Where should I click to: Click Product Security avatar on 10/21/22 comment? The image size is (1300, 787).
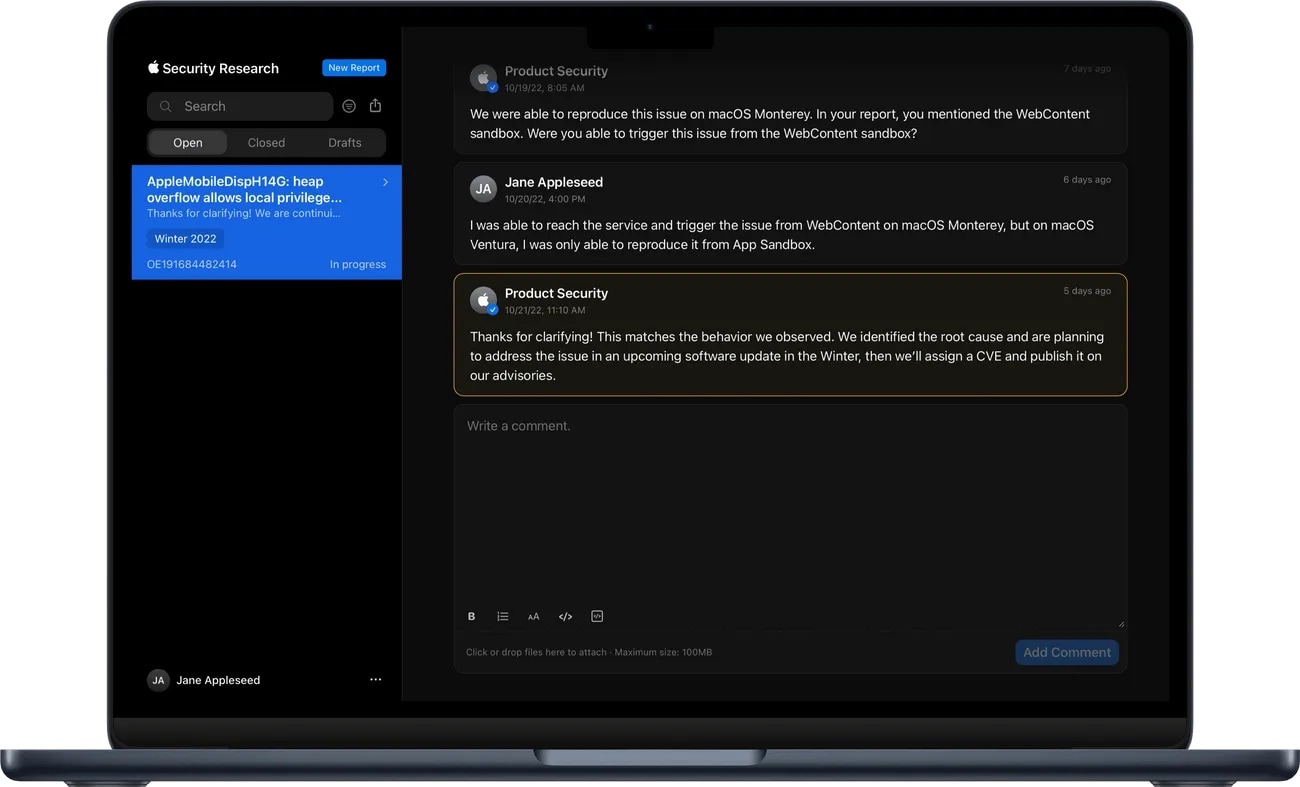pyautogui.click(x=484, y=300)
